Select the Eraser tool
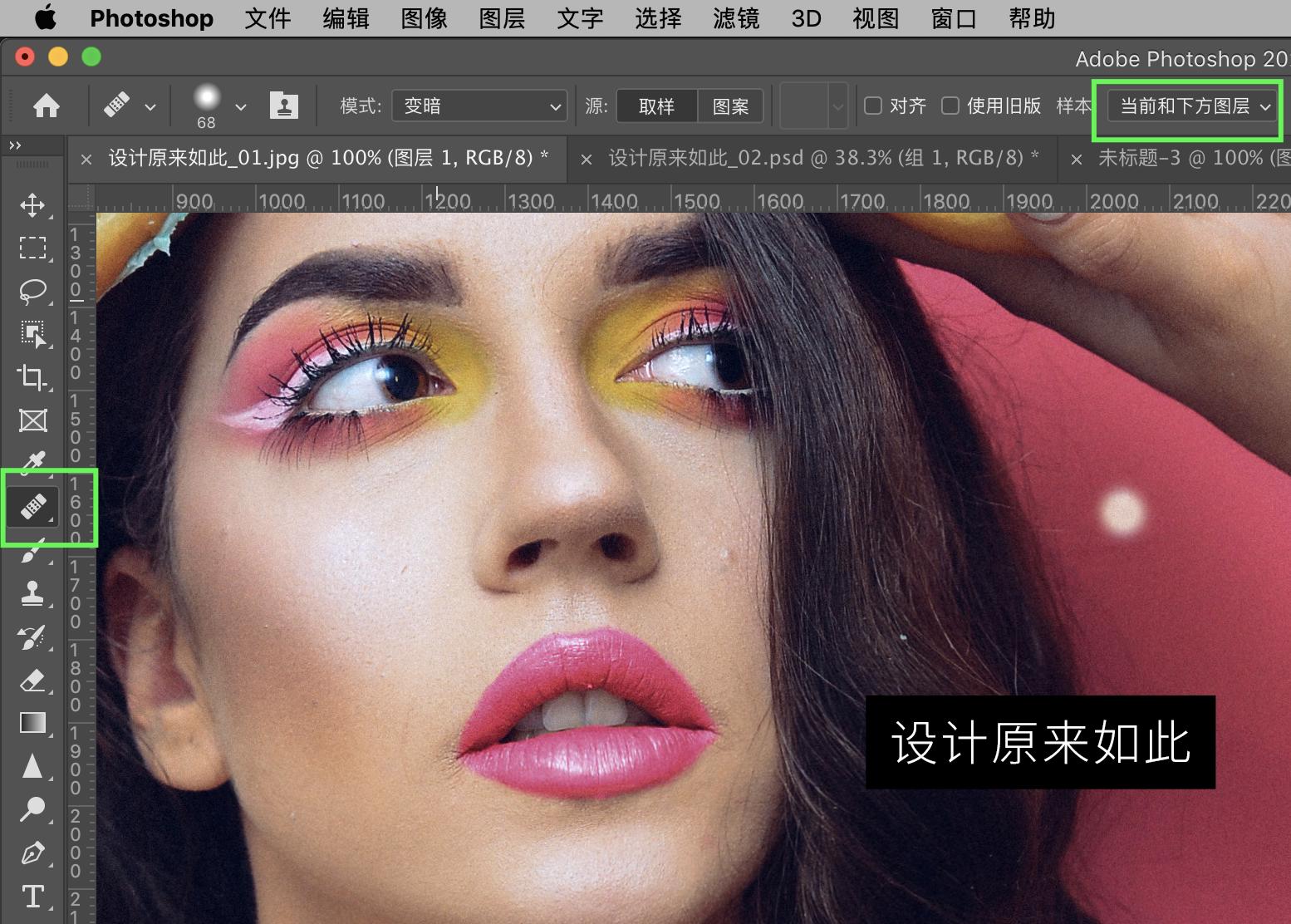This screenshot has height=924, width=1291. point(33,680)
